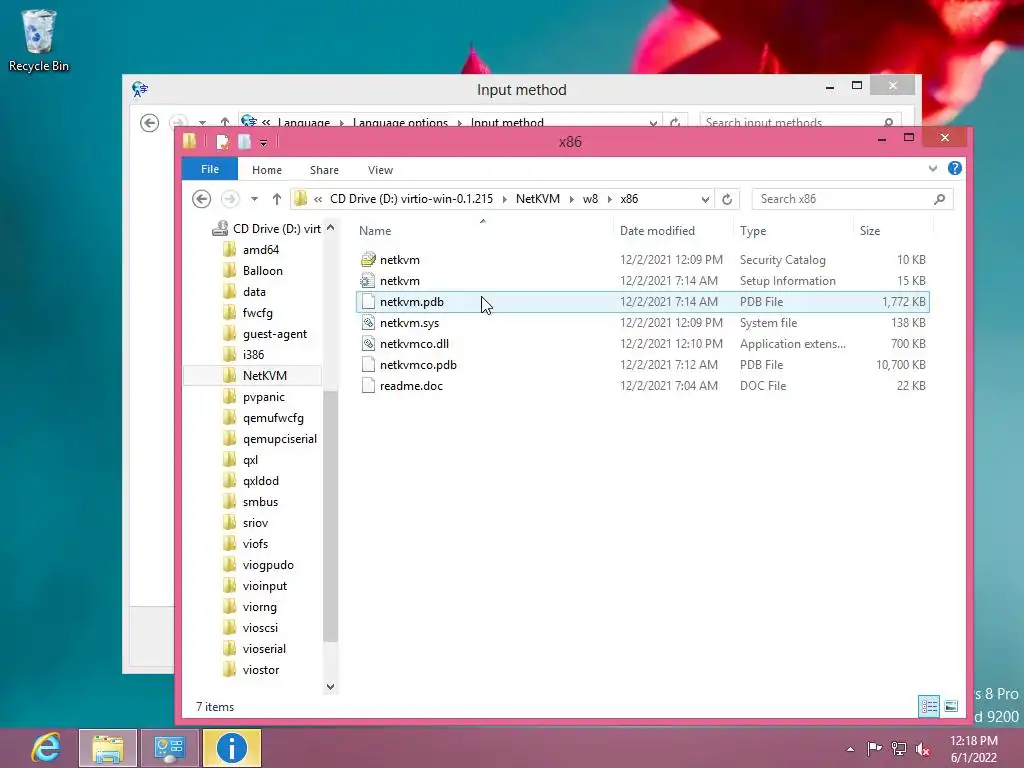Open recent locations dropdown arrow
Viewport: 1024px width, 768px height.
(x=255, y=199)
